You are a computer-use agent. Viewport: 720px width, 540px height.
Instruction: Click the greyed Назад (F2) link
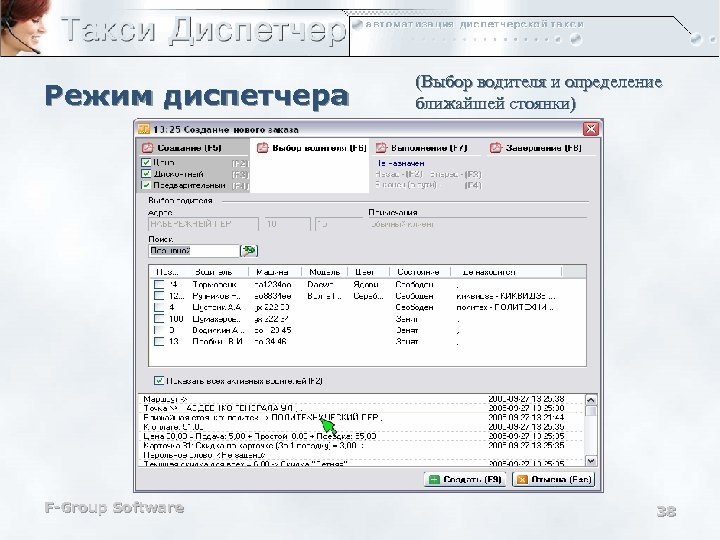[399, 174]
